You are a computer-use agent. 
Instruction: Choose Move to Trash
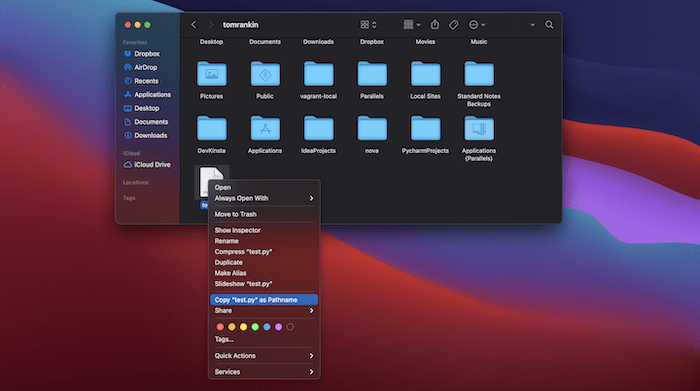click(x=264, y=214)
